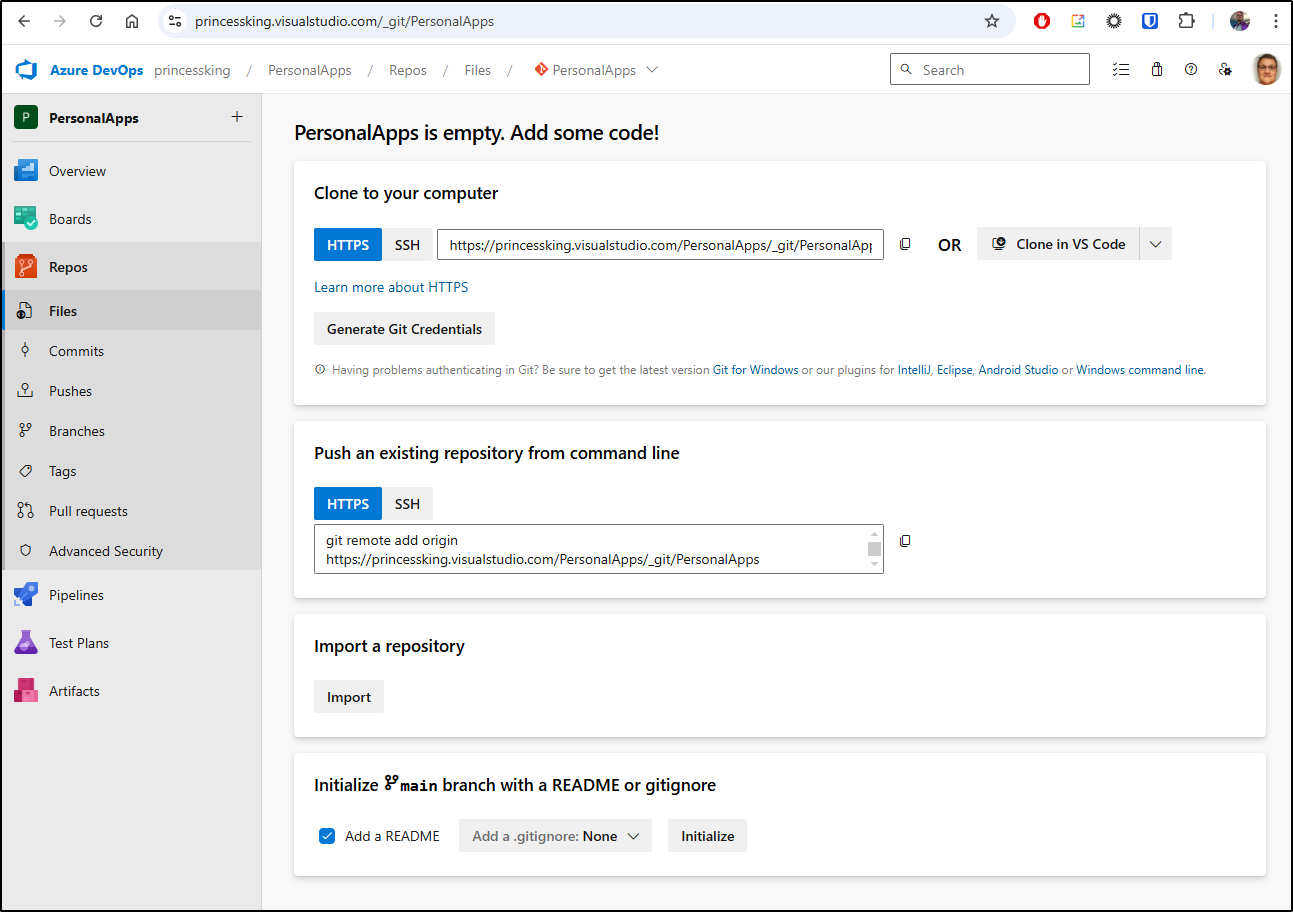Screen dimensions: 1293x912
Task: Open the work items list icon in header
Action: point(1121,70)
